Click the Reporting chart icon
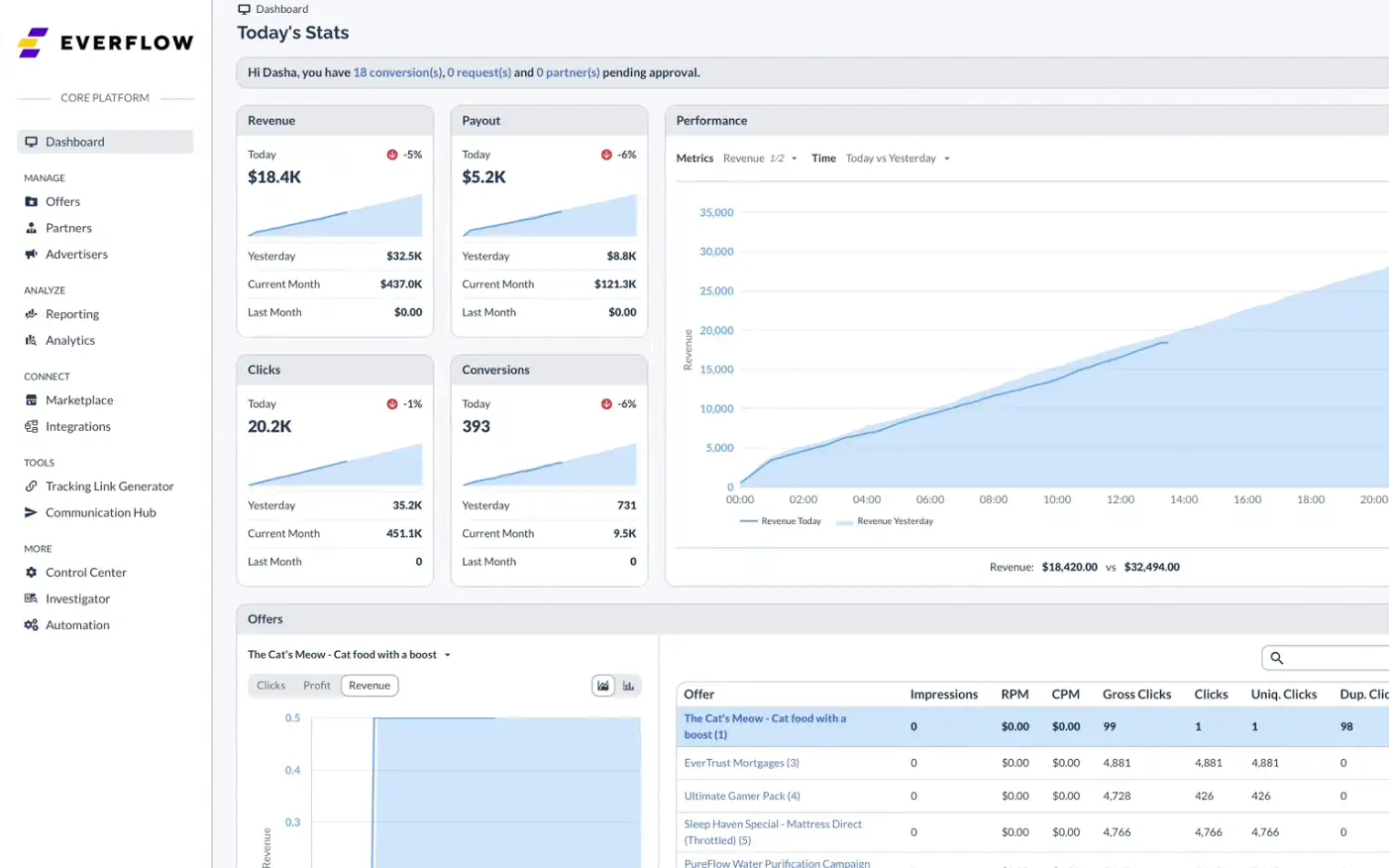 (x=31, y=314)
